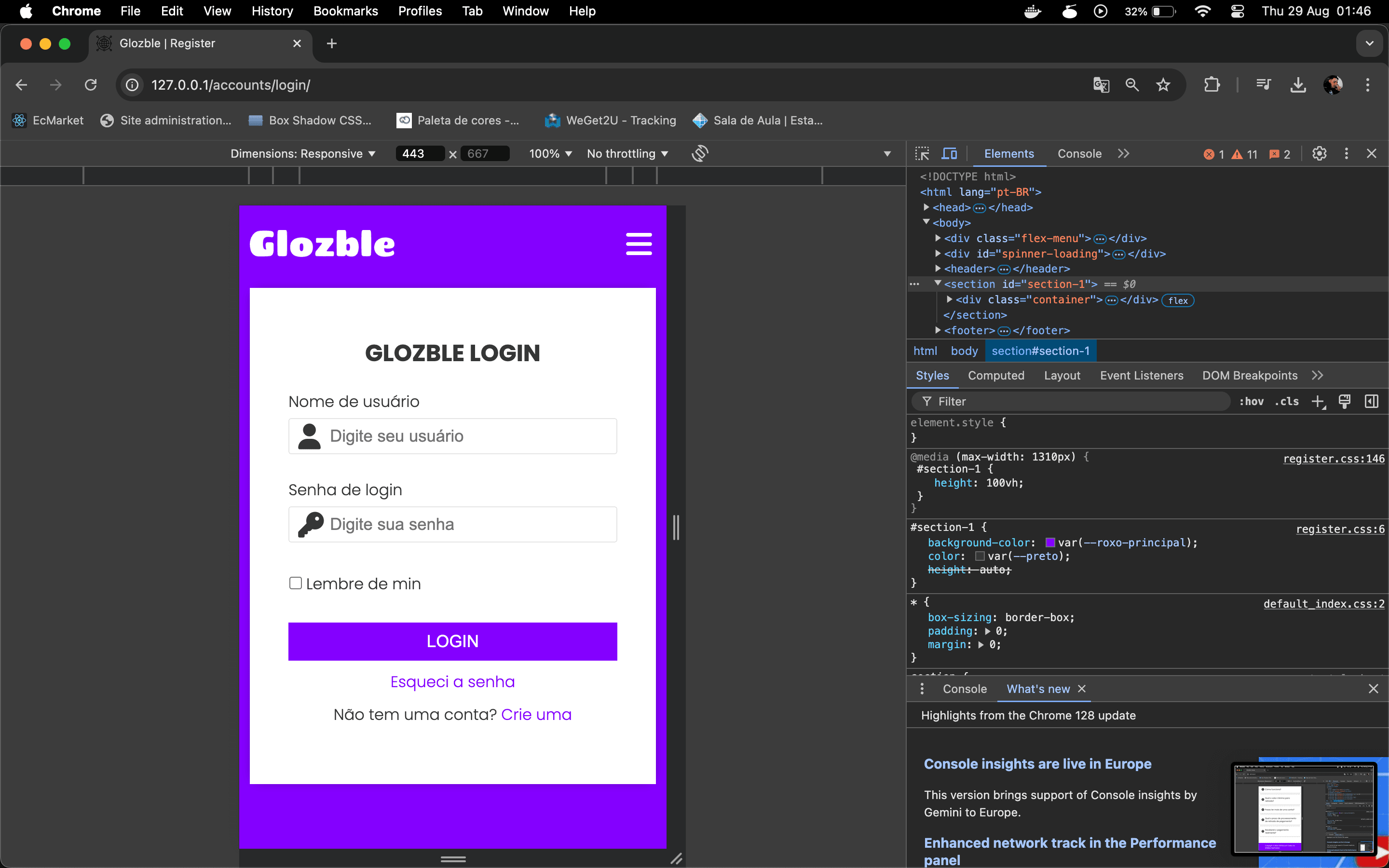Open DevTools settings gear
Viewport: 1389px width, 868px height.
pyautogui.click(x=1319, y=154)
